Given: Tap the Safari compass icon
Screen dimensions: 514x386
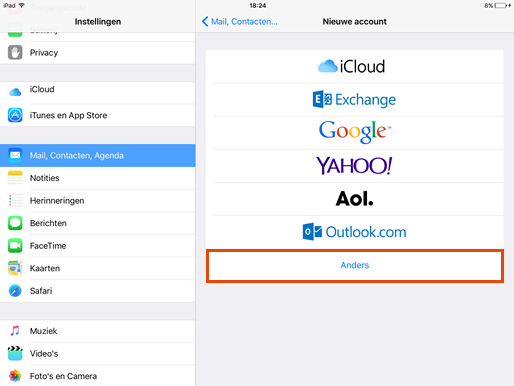Looking at the screenshot, I should click(15, 291).
